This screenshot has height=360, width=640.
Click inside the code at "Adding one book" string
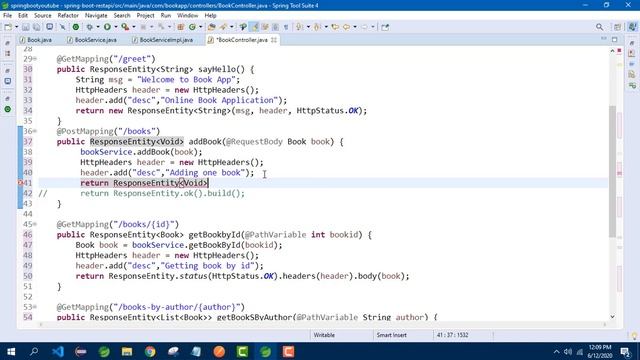(x=205, y=173)
